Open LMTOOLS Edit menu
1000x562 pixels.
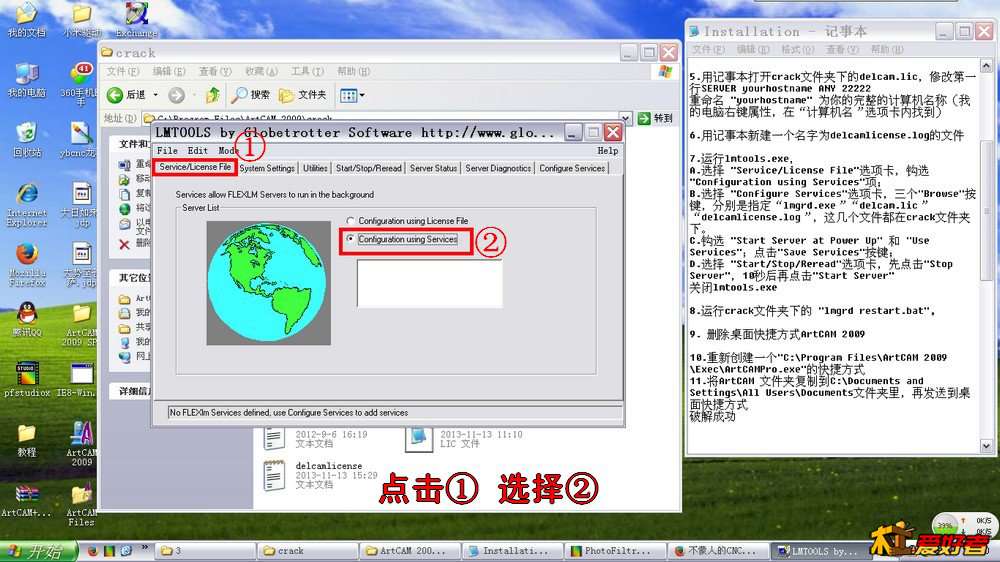197,151
